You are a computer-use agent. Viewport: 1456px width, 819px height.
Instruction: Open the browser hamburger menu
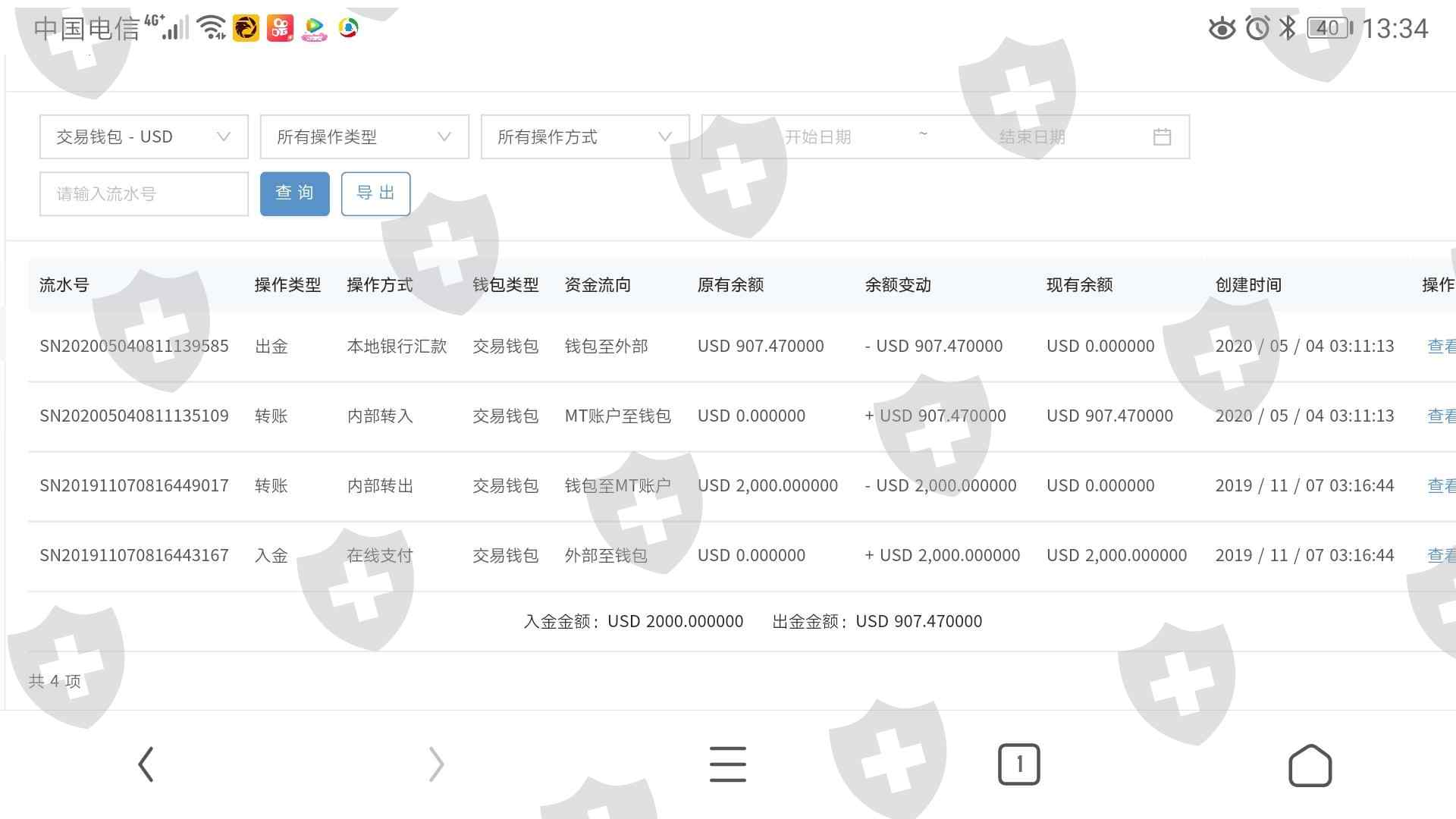coord(727,764)
